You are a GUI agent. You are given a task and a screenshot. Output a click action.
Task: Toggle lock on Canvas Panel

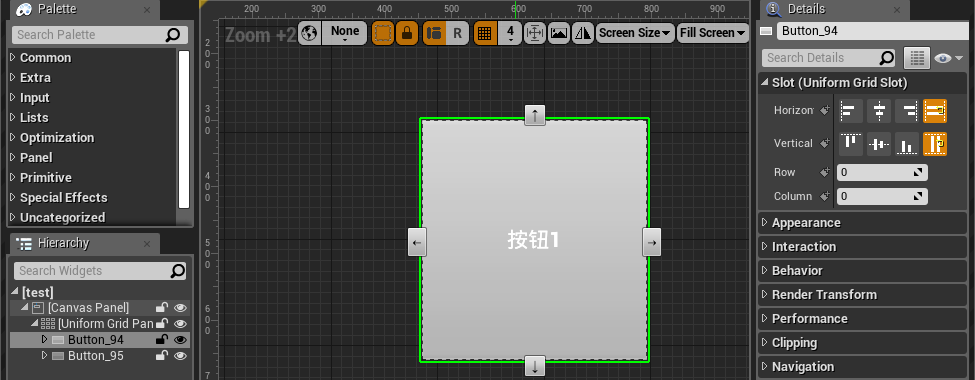162,307
